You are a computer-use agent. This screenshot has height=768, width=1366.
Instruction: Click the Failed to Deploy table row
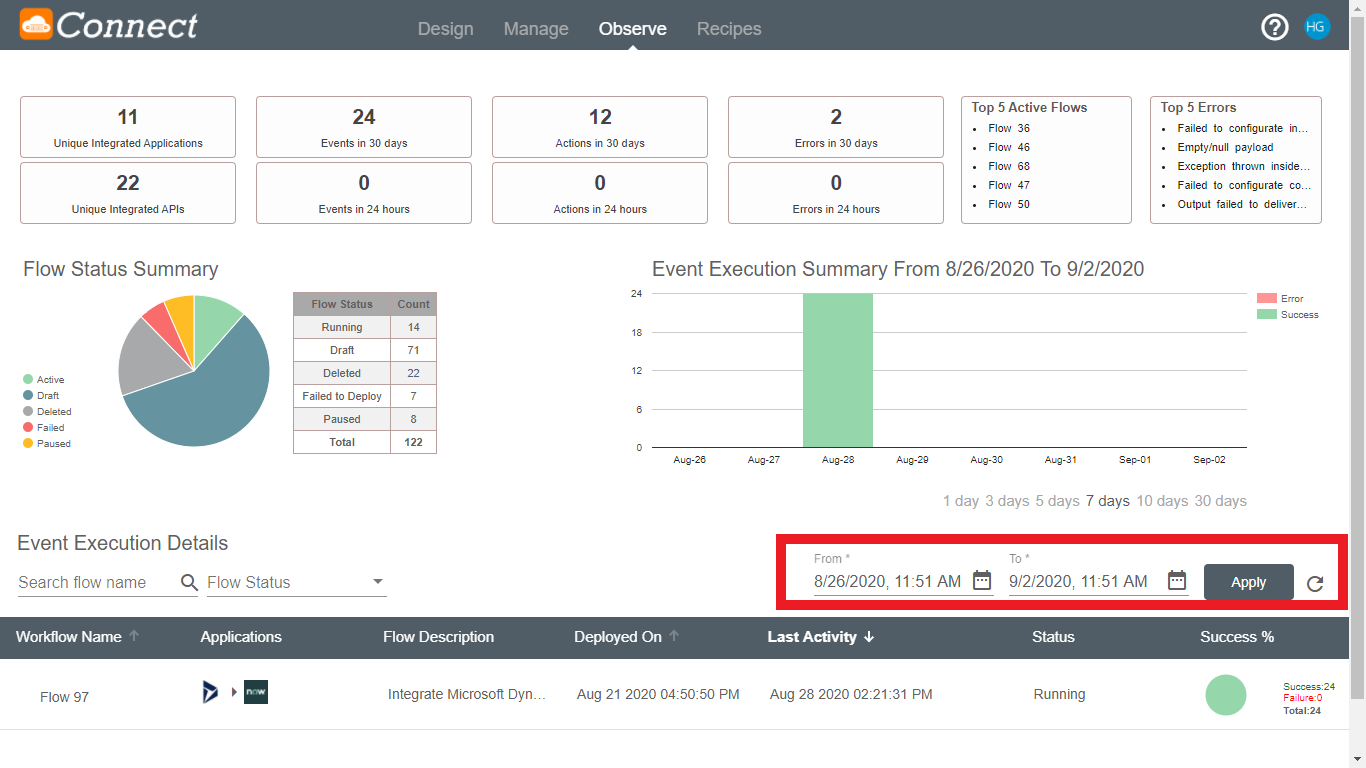365,396
